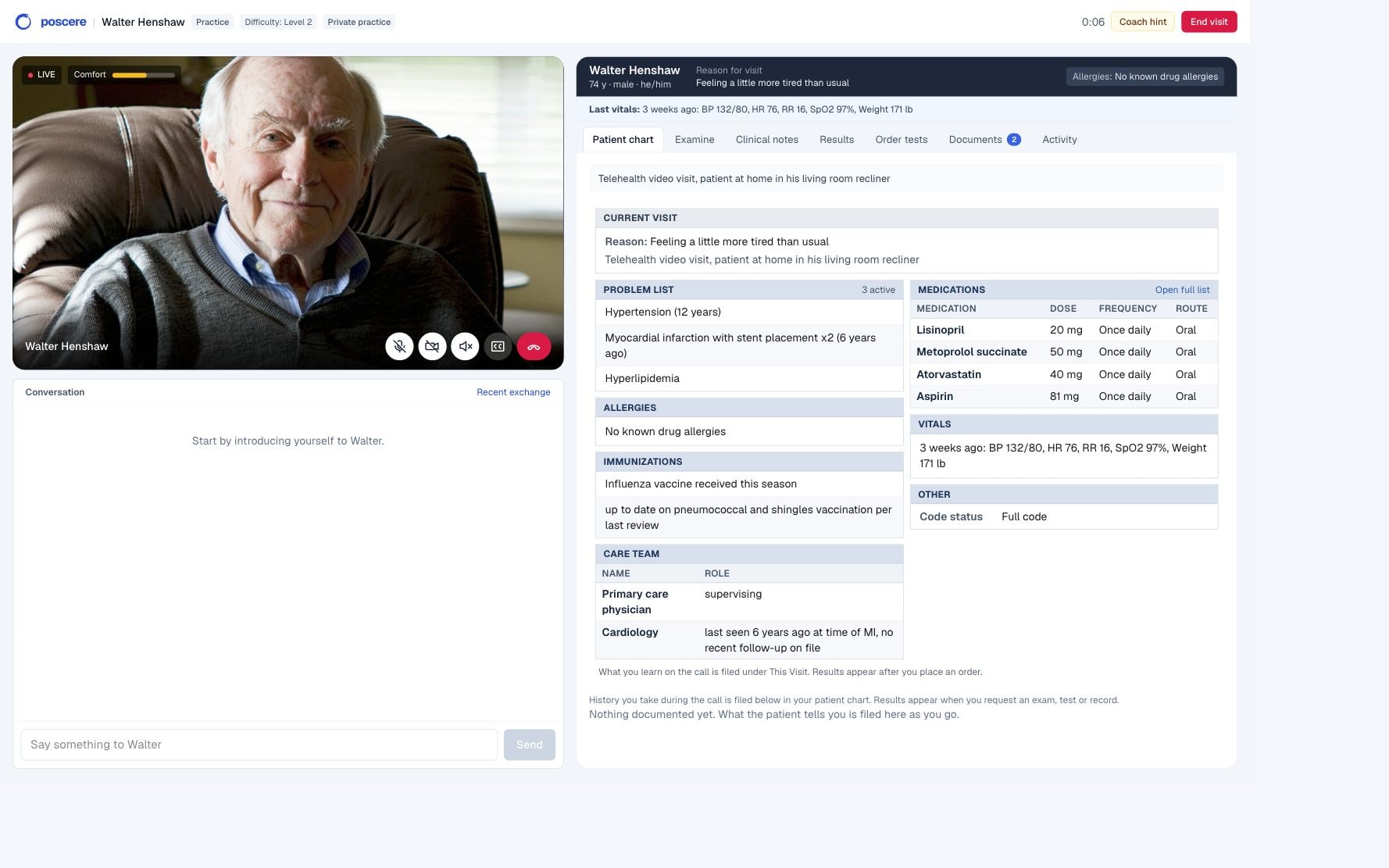Click the Last vitals summary line

coord(750,109)
